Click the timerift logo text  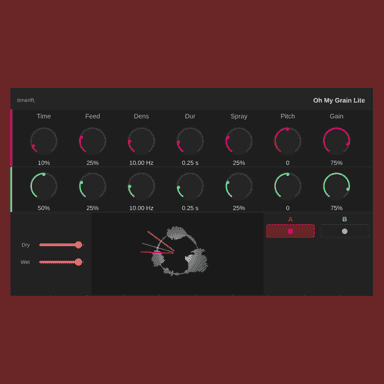[x=26, y=100]
